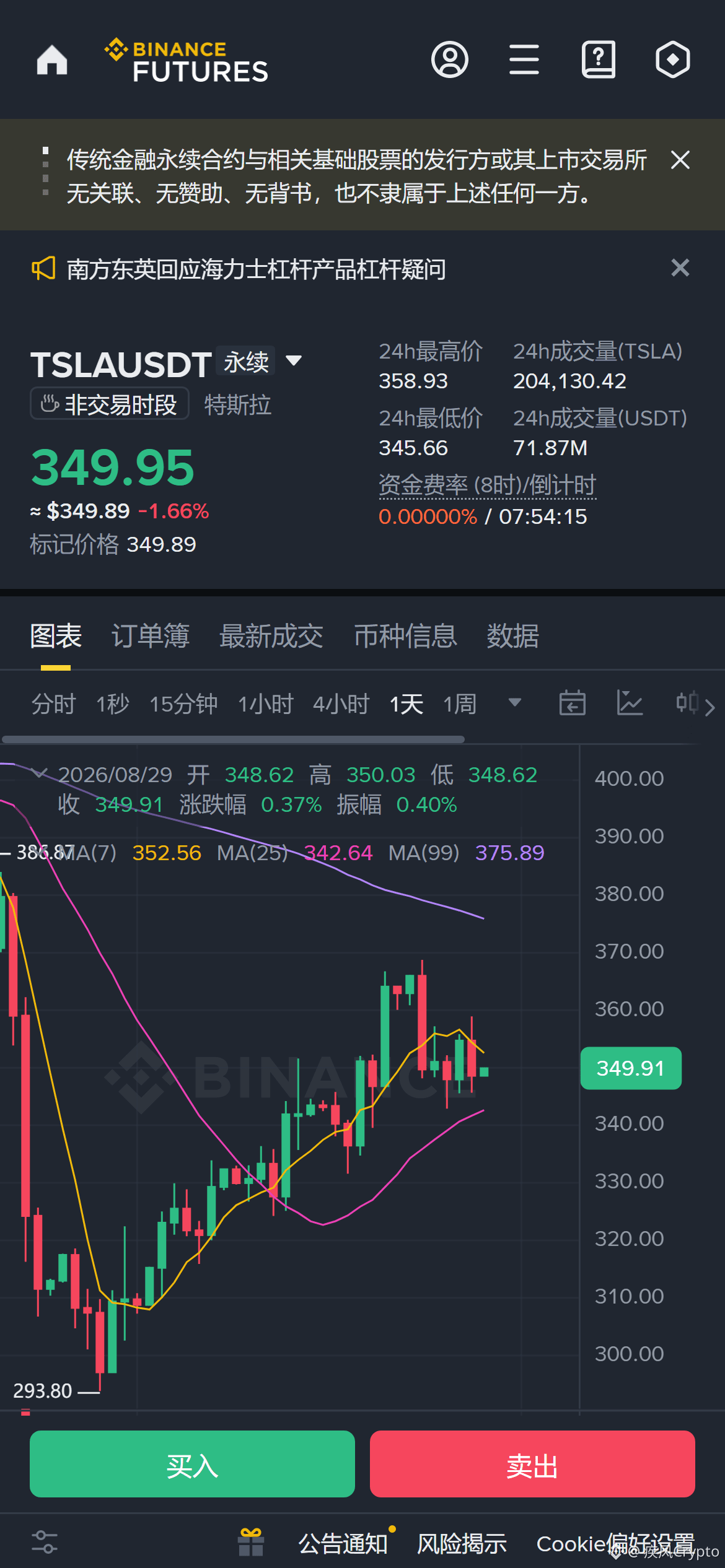Open the chart indicators icon
725x1568 pixels.
point(630,703)
